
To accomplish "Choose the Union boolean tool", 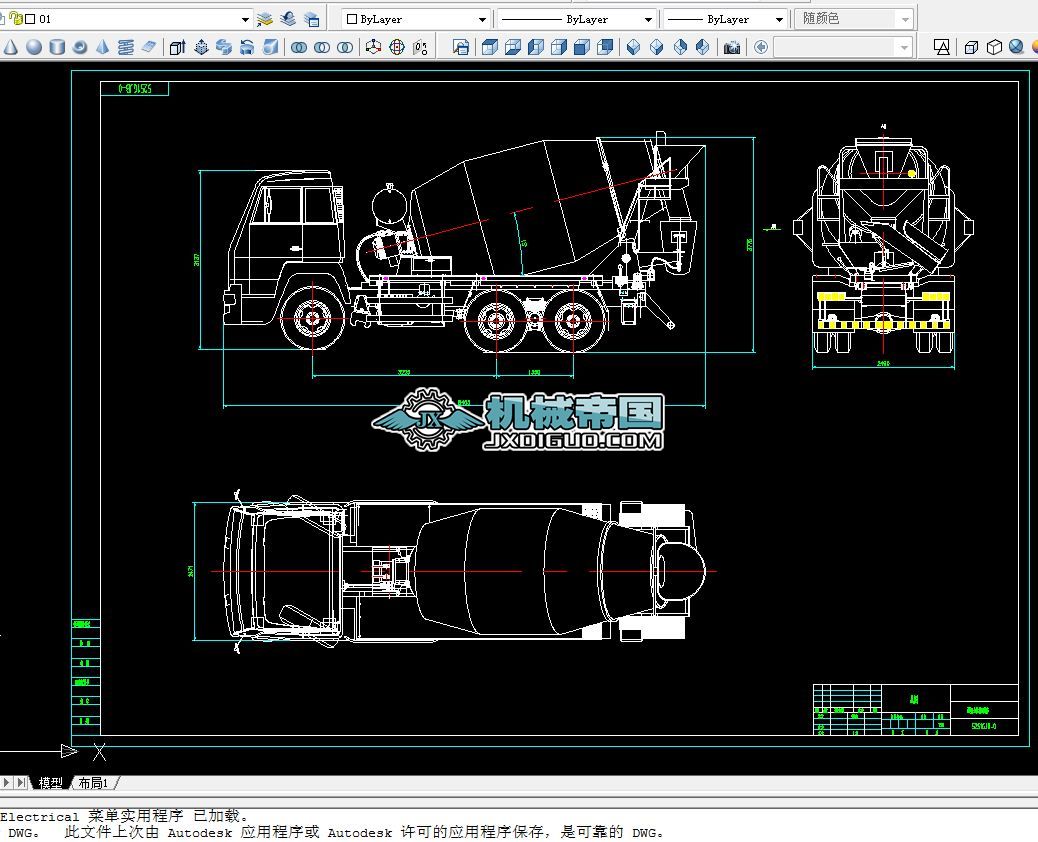I will pyautogui.click(x=298, y=47).
